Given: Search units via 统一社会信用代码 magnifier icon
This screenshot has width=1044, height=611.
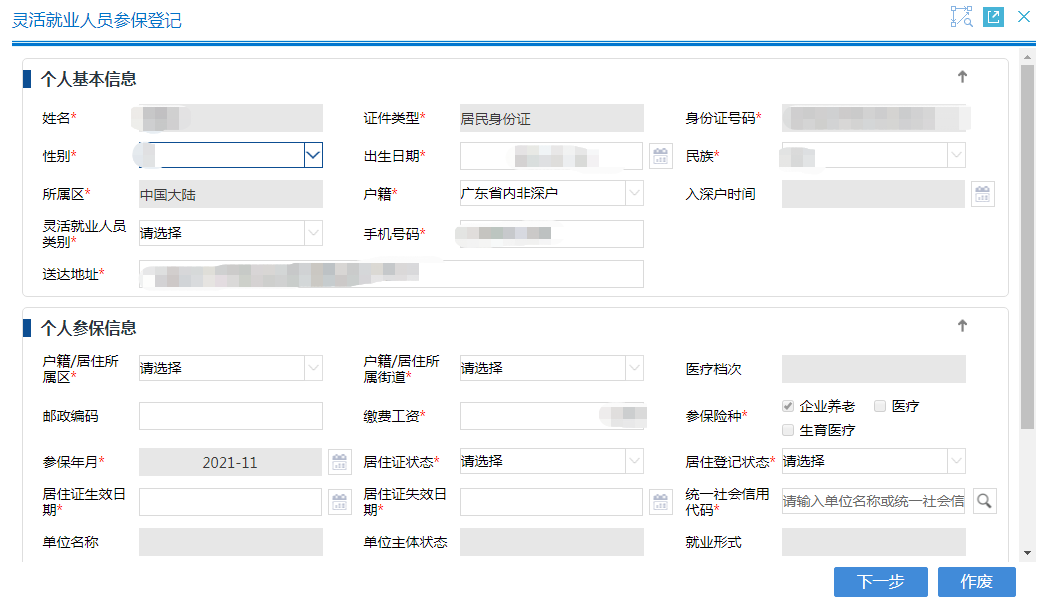Looking at the screenshot, I should coord(984,501).
